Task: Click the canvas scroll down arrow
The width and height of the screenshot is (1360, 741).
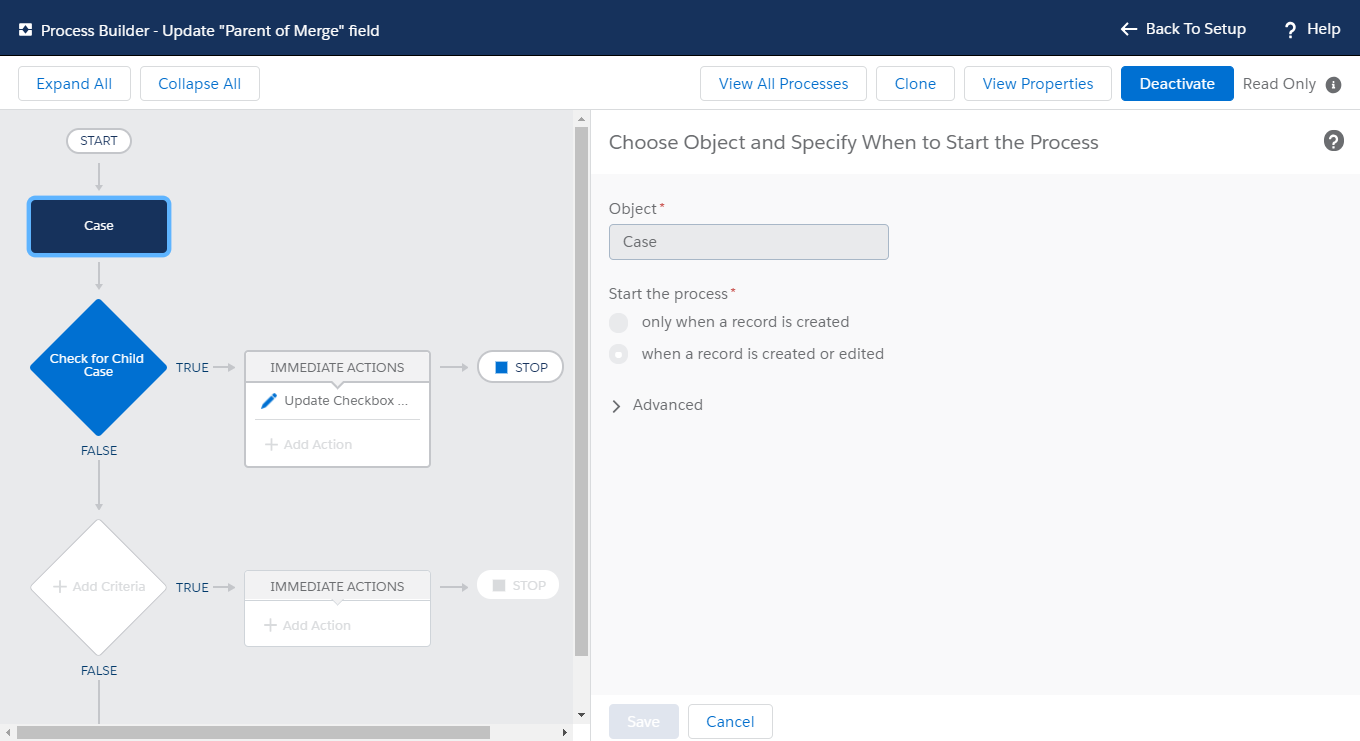Action: (582, 715)
